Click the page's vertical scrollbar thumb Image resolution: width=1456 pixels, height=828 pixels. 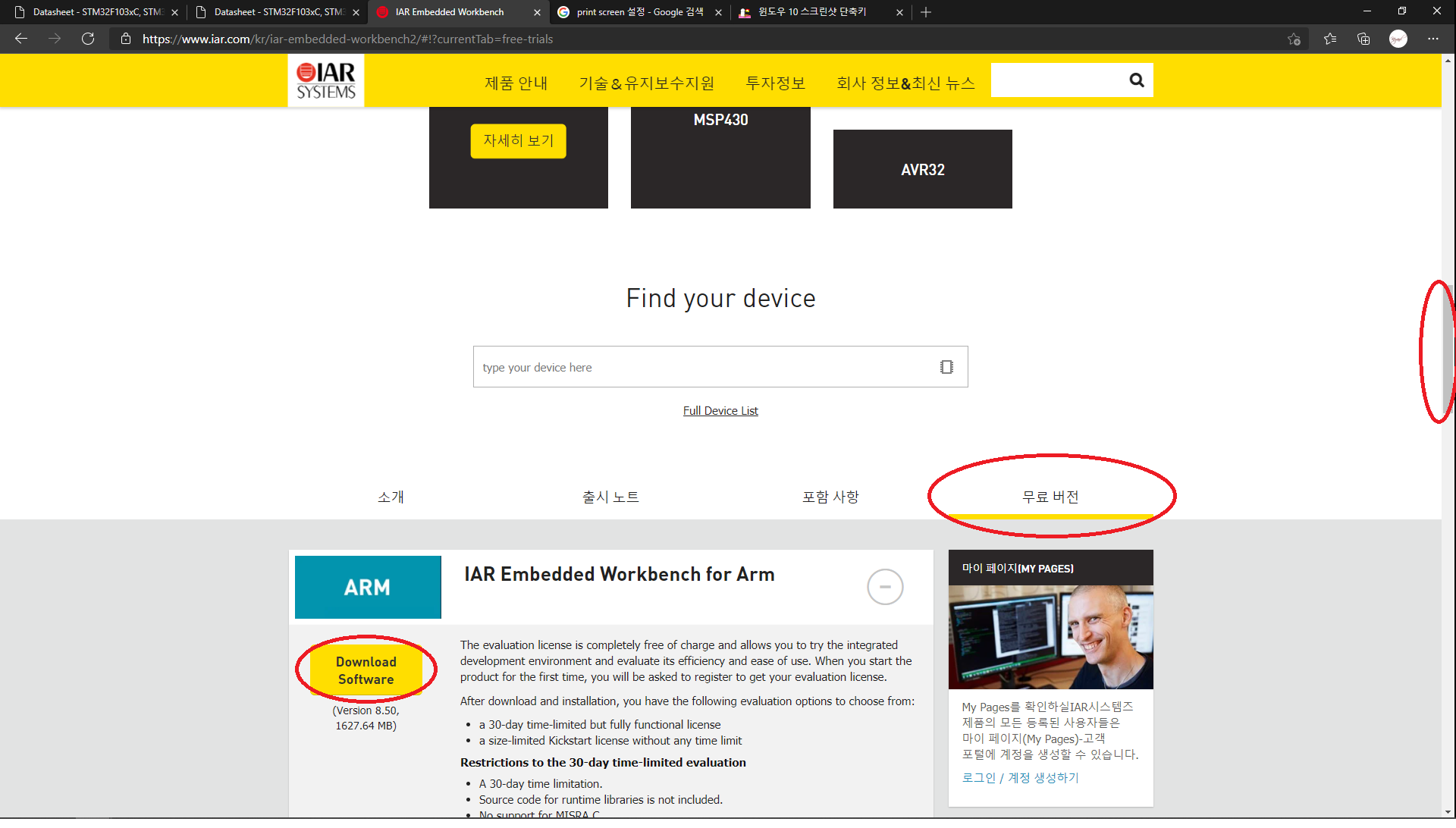point(1447,349)
